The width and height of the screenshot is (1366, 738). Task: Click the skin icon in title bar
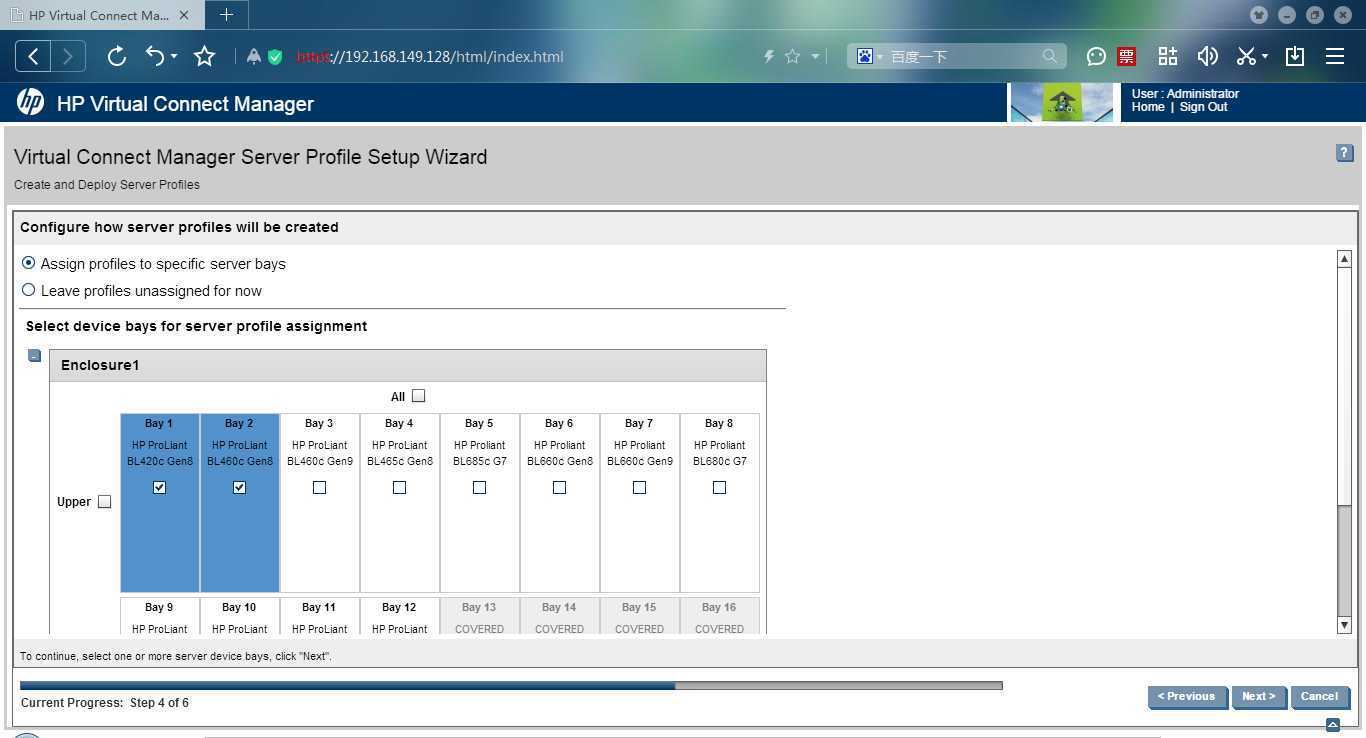coord(1259,15)
